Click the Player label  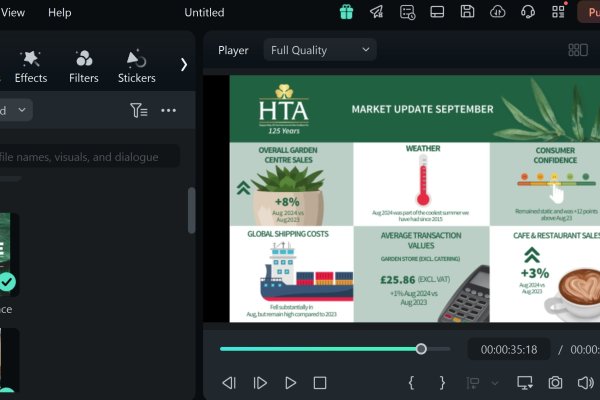click(x=233, y=50)
